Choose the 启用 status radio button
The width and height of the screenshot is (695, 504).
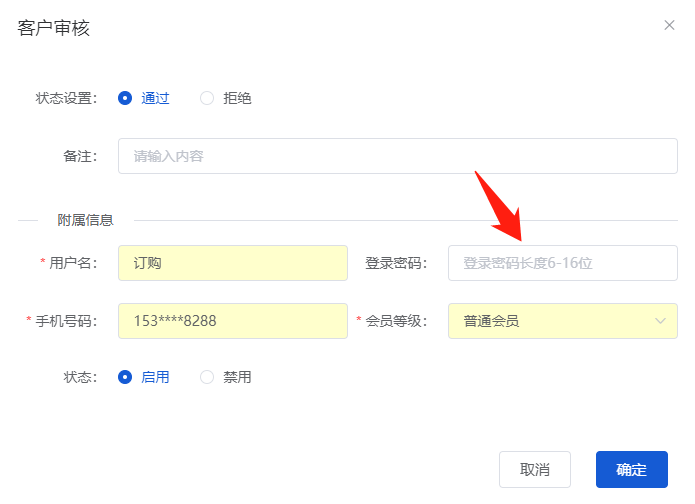pyautogui.click(x=125, y=377)
